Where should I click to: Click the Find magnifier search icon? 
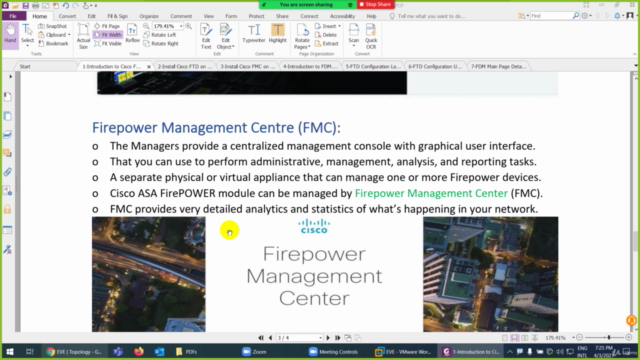[x=576, y=16]
